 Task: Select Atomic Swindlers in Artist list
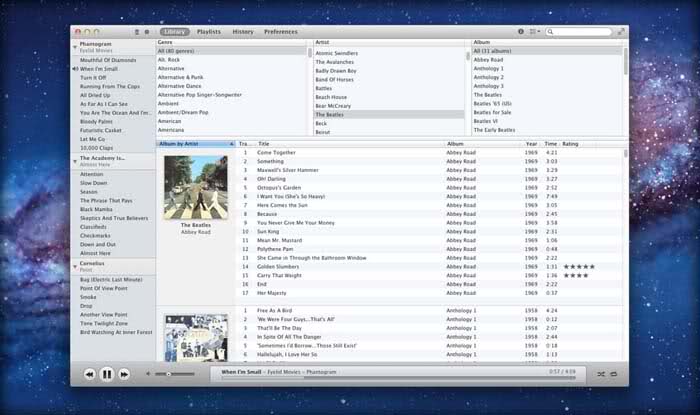point(337,53)
